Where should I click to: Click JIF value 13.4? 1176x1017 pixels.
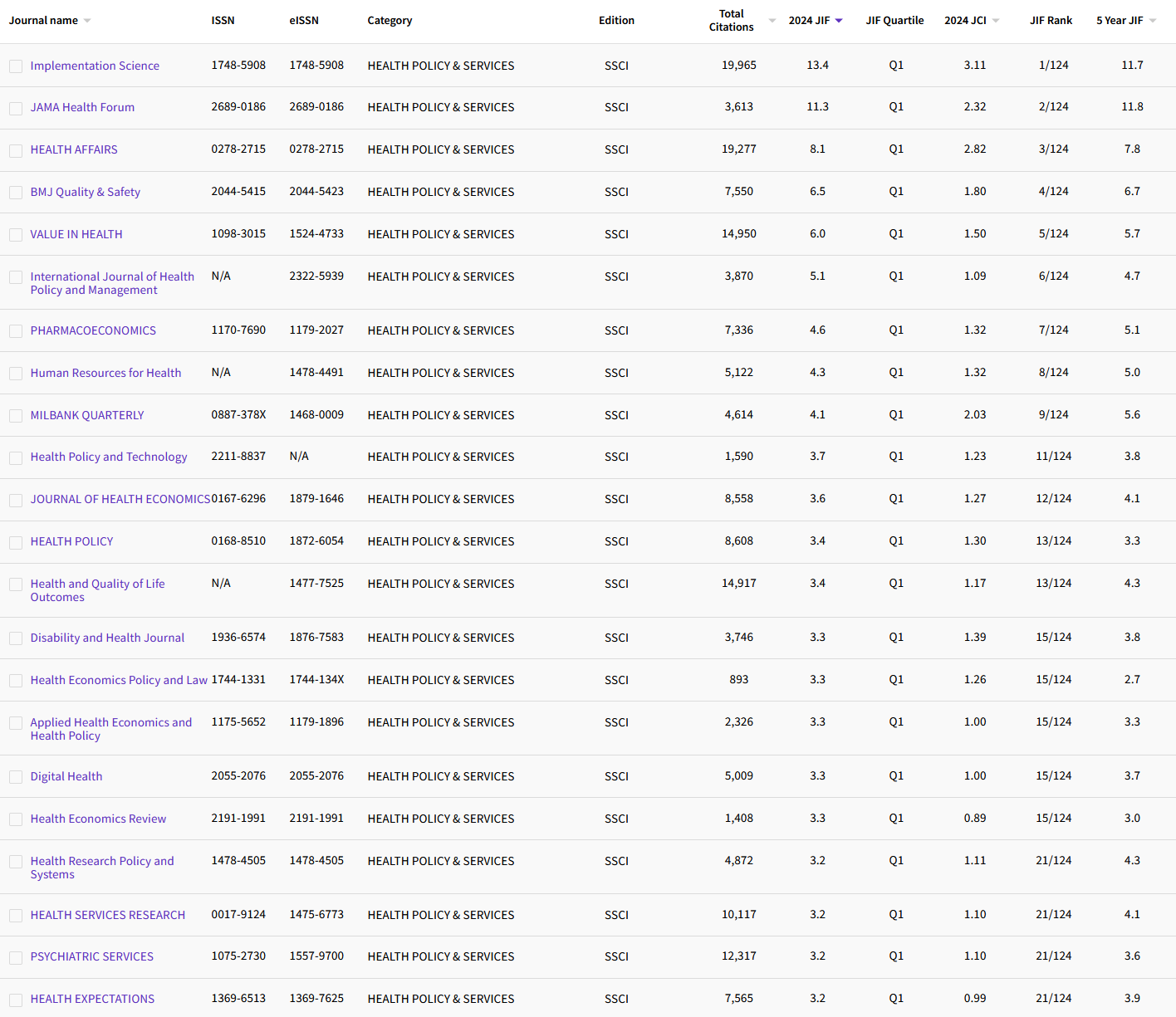pyautogui.click(x=817, y=65)
